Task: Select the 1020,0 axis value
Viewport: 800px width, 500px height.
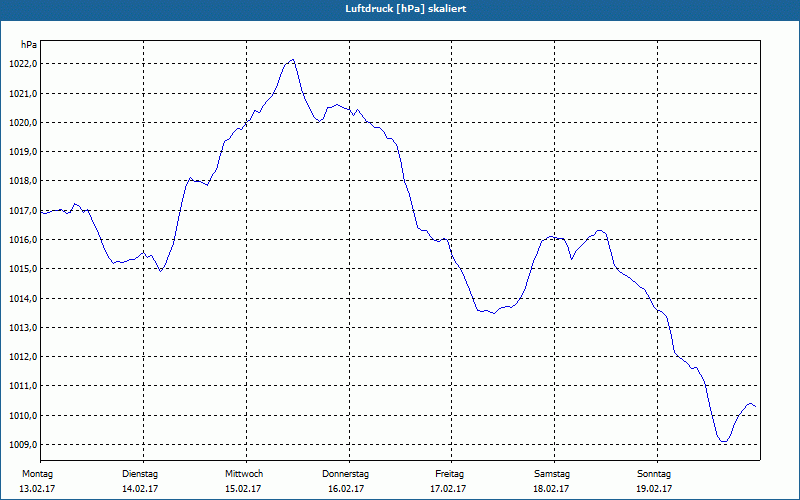Action: click(23, 122)
